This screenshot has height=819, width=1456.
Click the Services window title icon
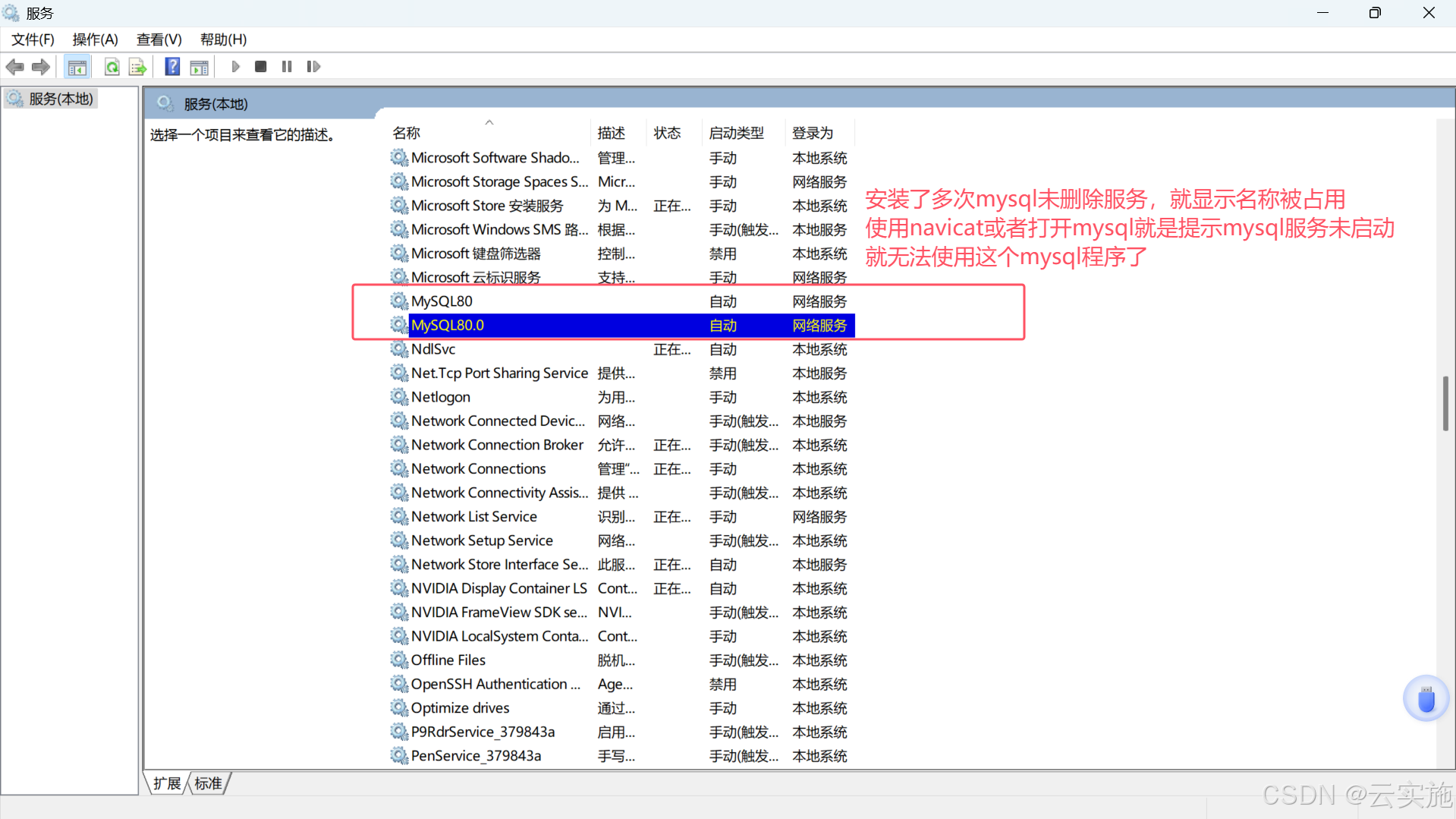pyautogui.click(x=11, y=13)
